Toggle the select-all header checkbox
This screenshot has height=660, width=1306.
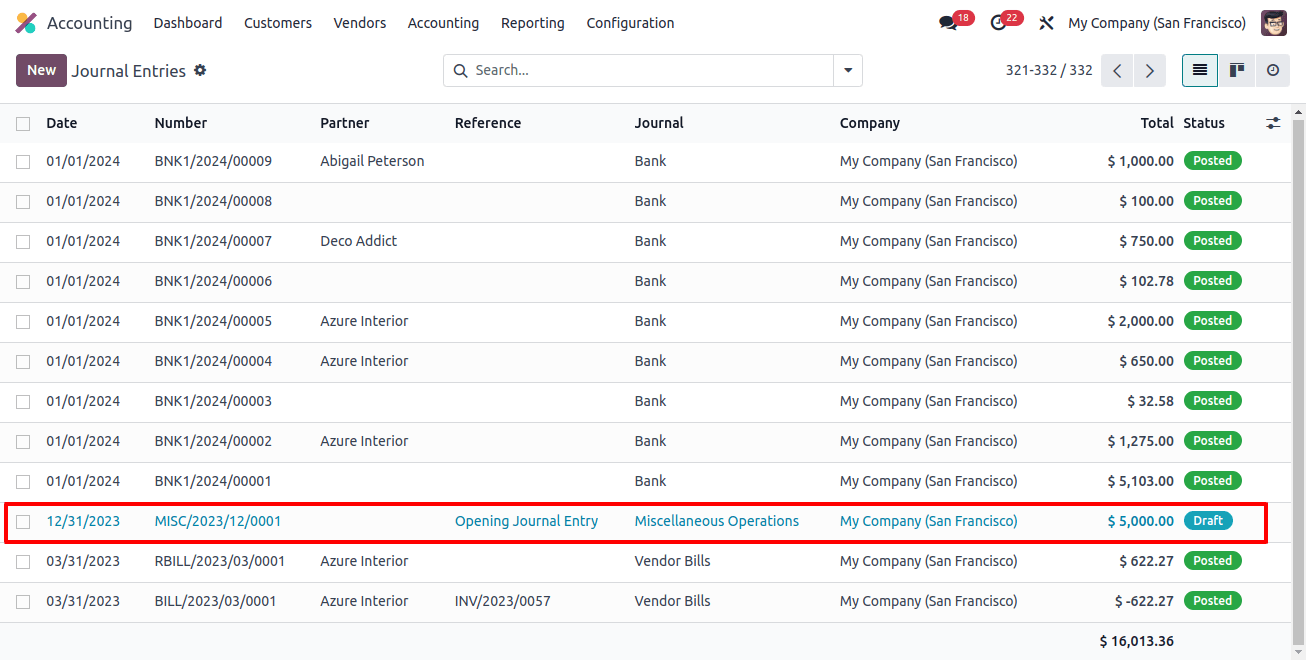23,124
